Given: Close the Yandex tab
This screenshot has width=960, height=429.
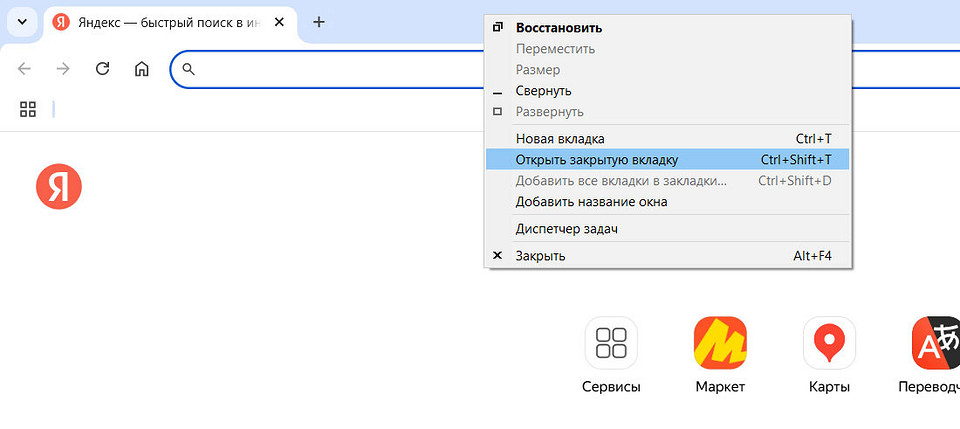Looking at the screenshot, I should [x=283, y=22].
